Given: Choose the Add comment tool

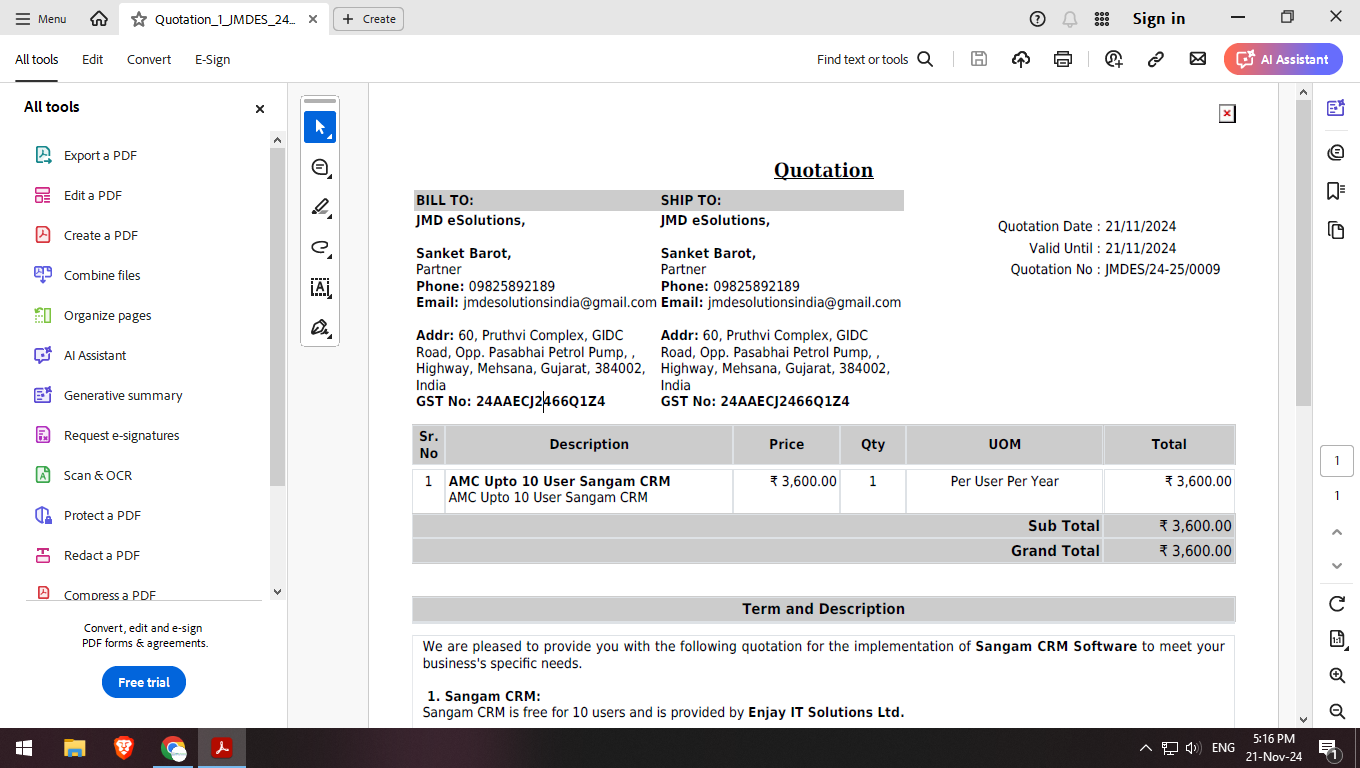Looking at the screenshot, I should (x=320, y=167).
